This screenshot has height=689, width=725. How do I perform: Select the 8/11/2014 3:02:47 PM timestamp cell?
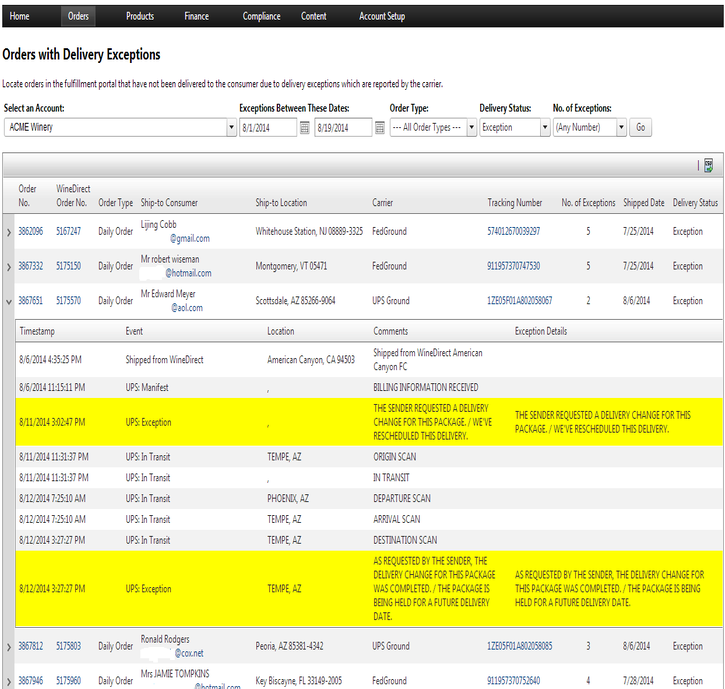(x=52, y=422)
